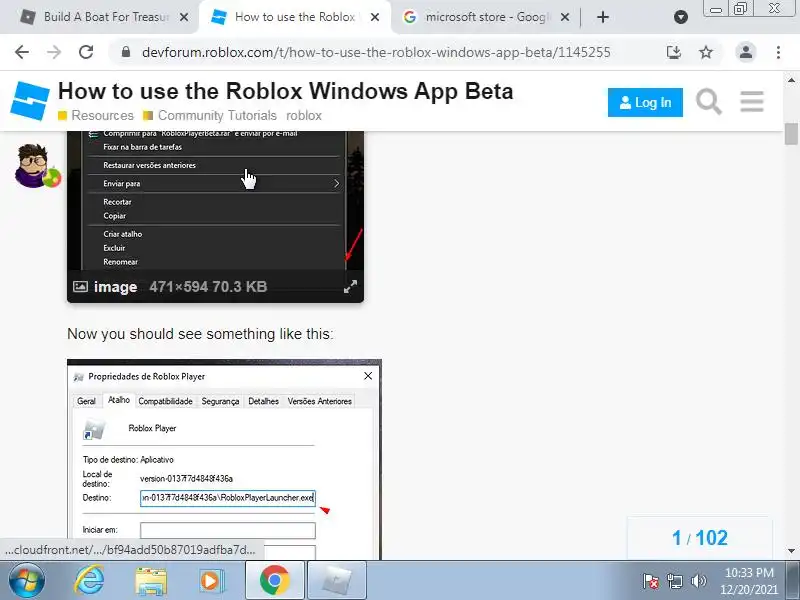Open Windows Media Player from taskbar
Image resolution: width=800 pixels, height=600 pixels.
point(210,581)
